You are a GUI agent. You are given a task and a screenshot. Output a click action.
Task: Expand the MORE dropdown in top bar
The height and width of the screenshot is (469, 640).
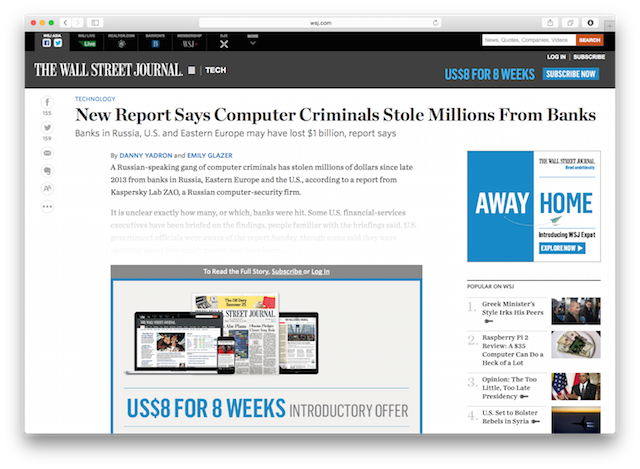[252, 41]
